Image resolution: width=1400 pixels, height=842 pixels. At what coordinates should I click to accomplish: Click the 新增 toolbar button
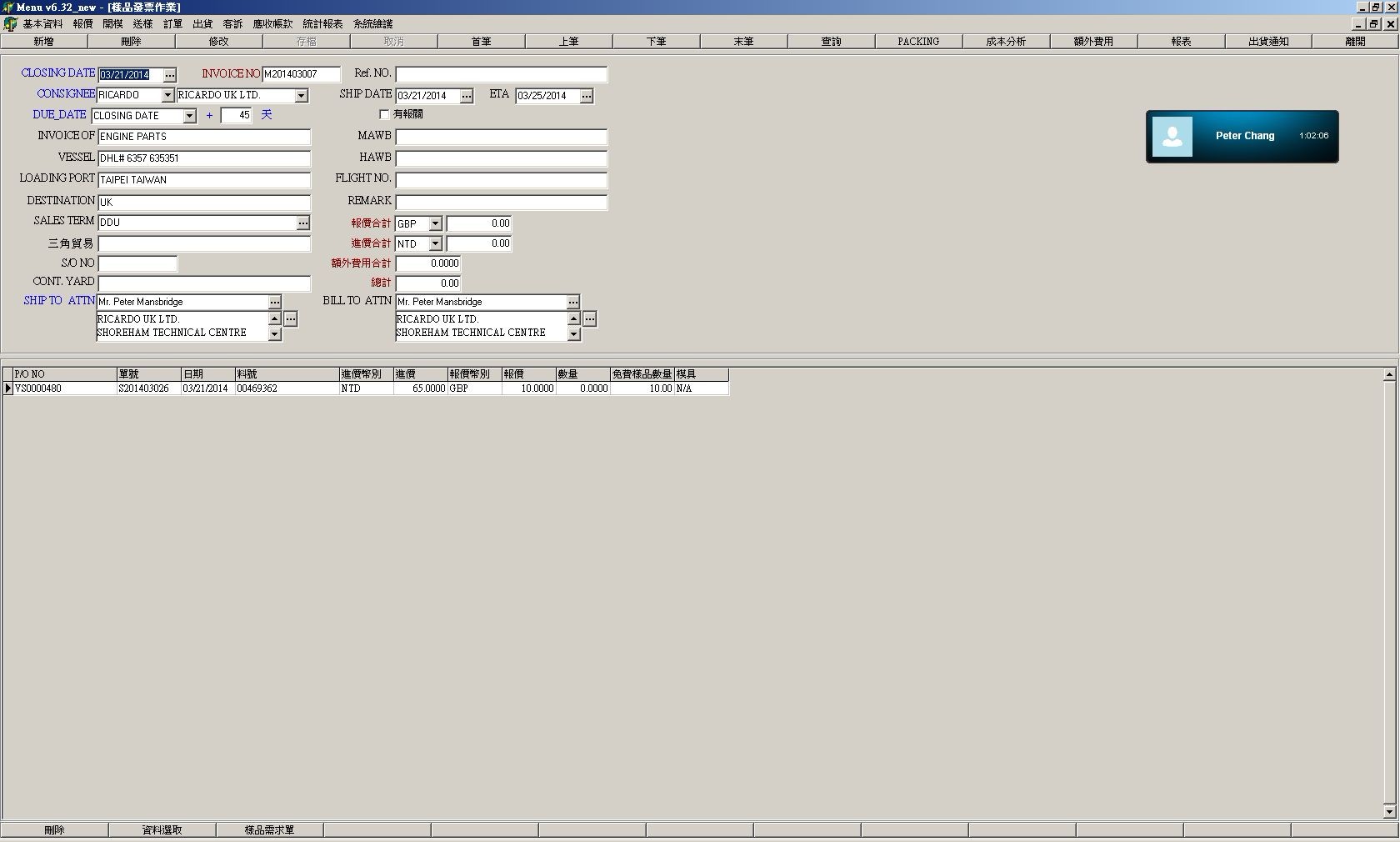(43, 42)
